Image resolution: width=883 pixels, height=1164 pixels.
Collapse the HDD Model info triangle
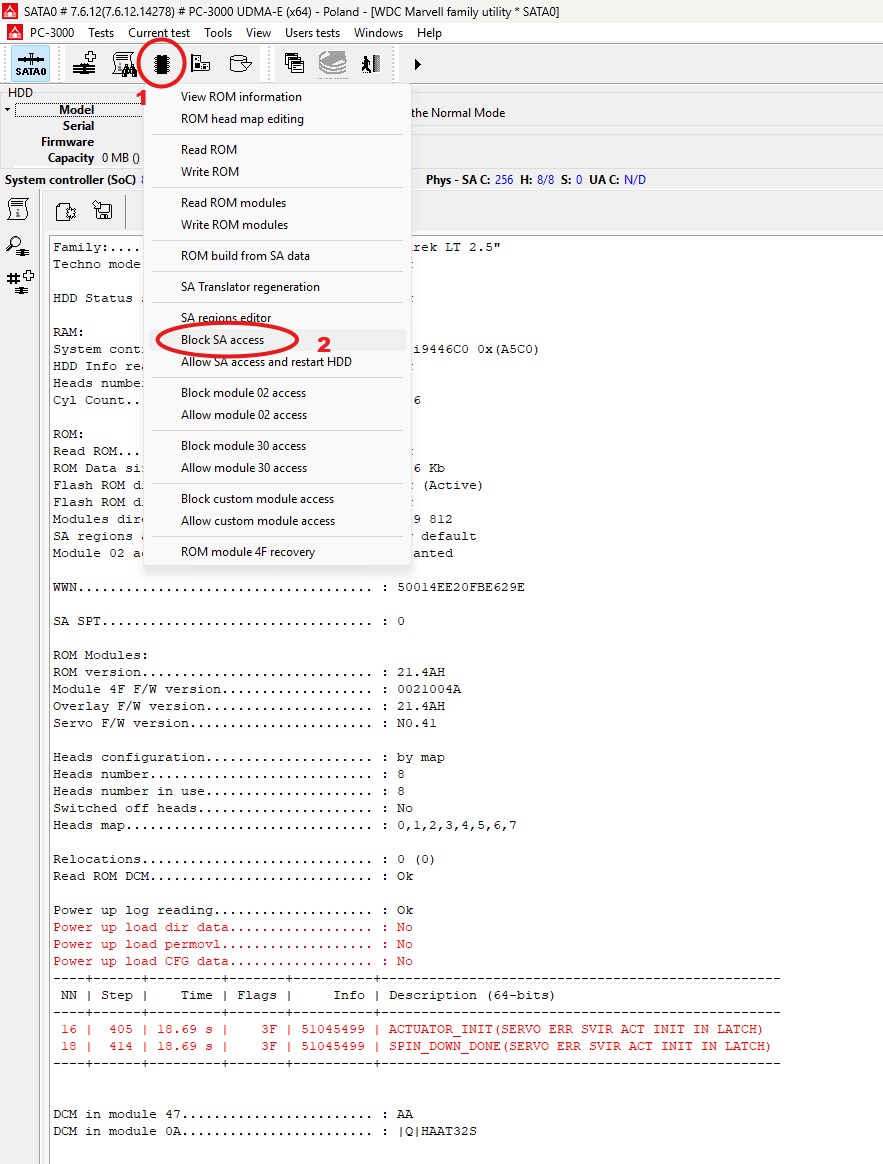click(x=8, y=109)
